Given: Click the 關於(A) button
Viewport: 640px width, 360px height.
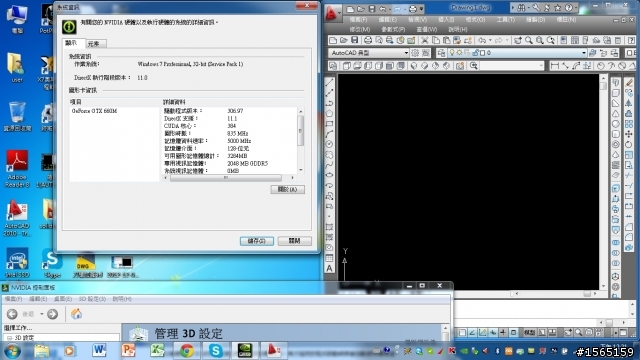Looking at the screenshot, I should (x=287, y=189).
